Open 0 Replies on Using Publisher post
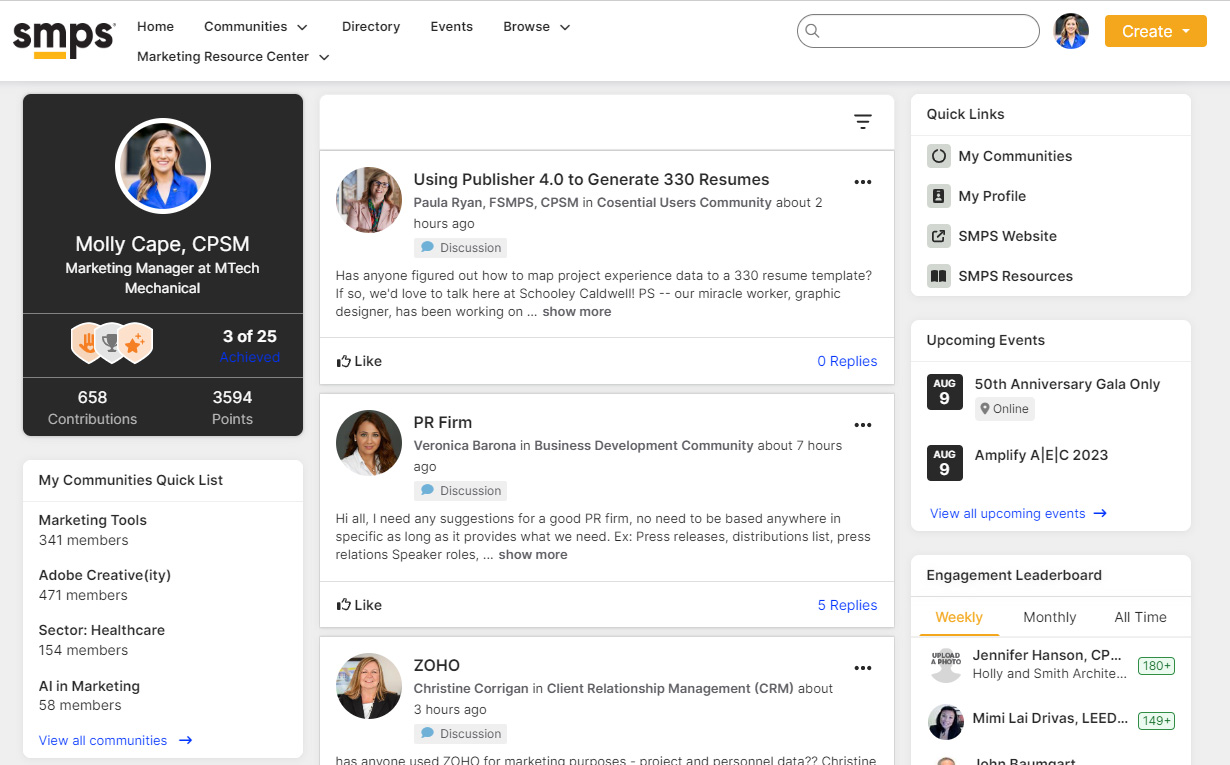 [x=847, y=362]
